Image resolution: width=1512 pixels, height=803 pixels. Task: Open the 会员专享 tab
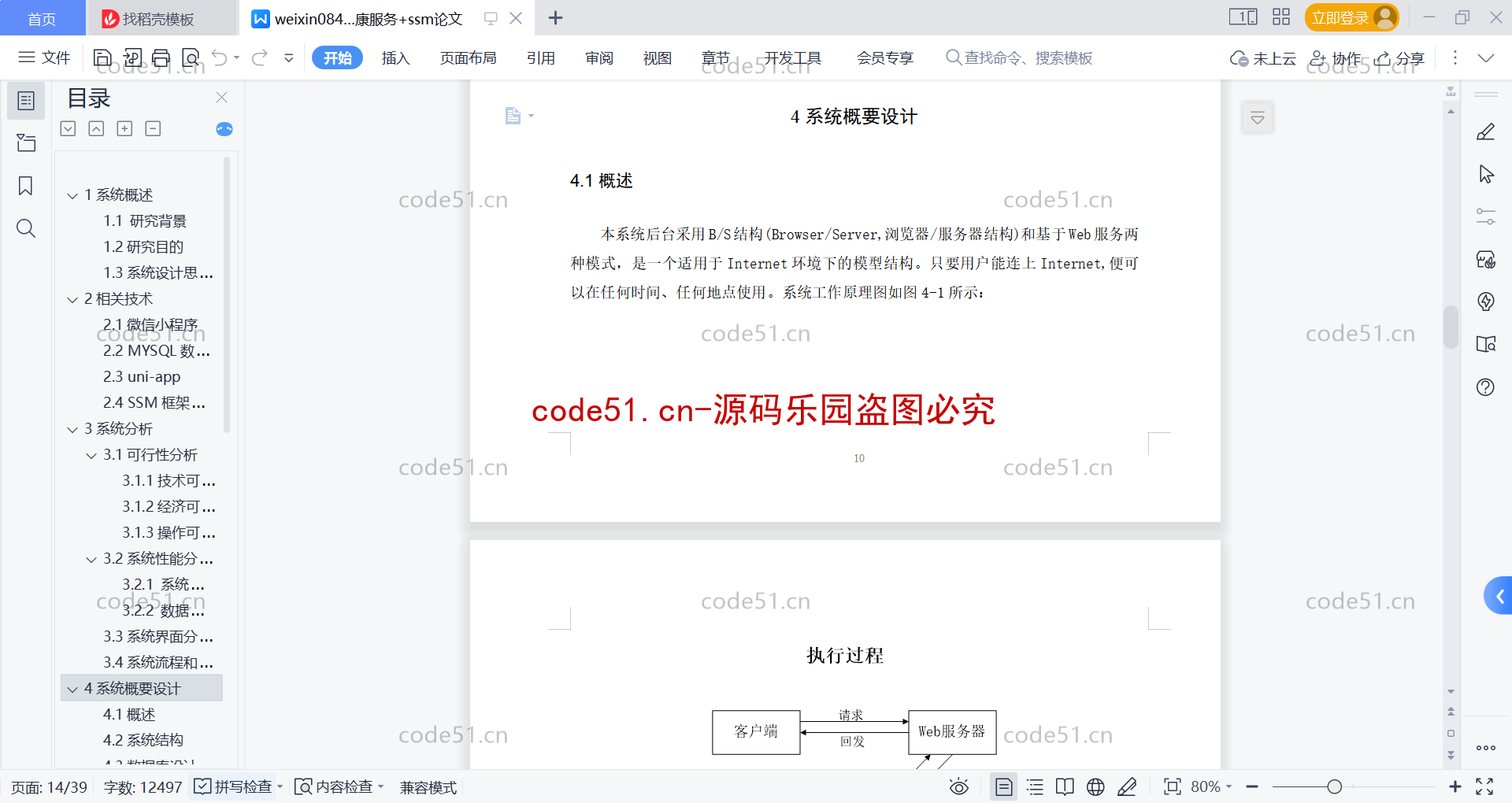coord(885,57)
